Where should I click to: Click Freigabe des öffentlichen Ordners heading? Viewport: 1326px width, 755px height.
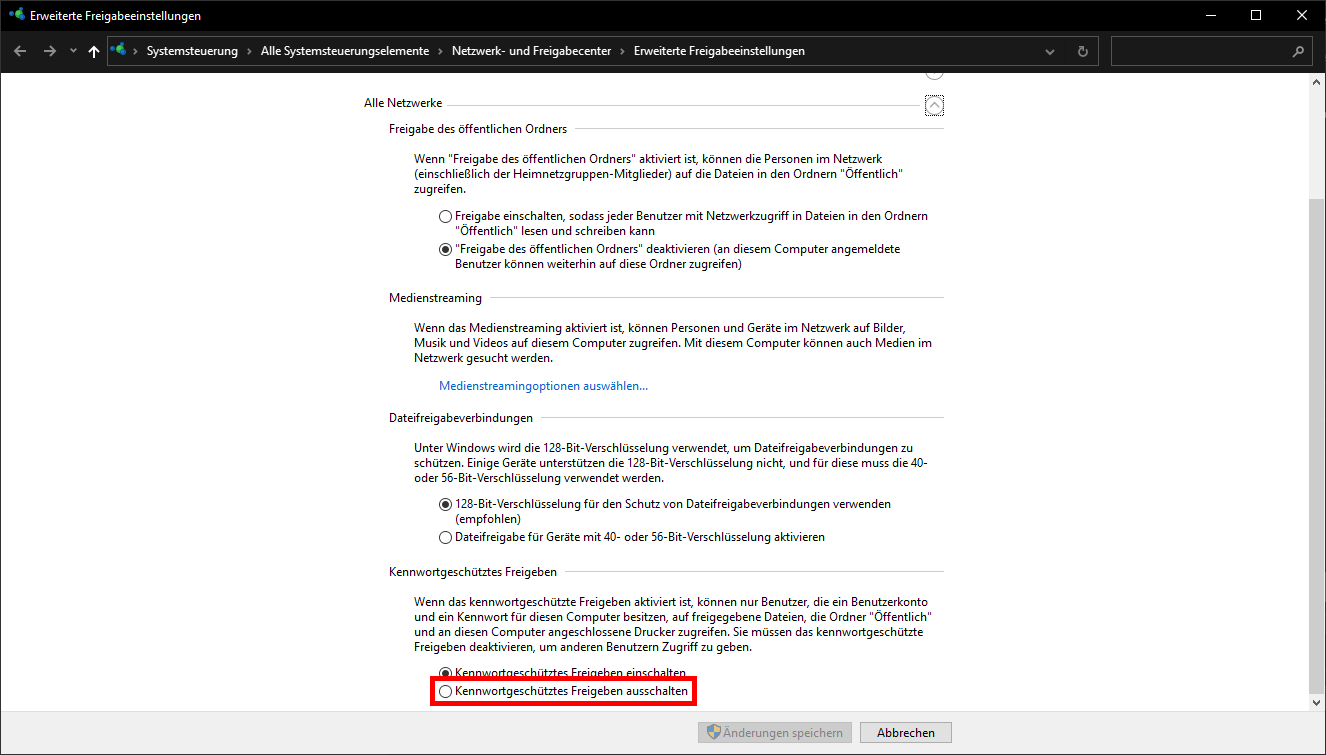(x=478, y=129)
